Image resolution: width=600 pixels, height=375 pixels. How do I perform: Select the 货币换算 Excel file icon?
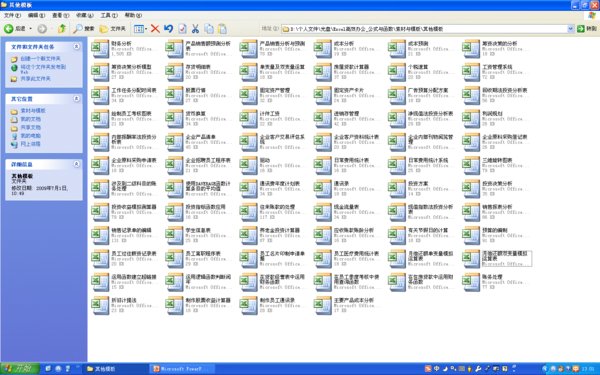tap(174, 119)
